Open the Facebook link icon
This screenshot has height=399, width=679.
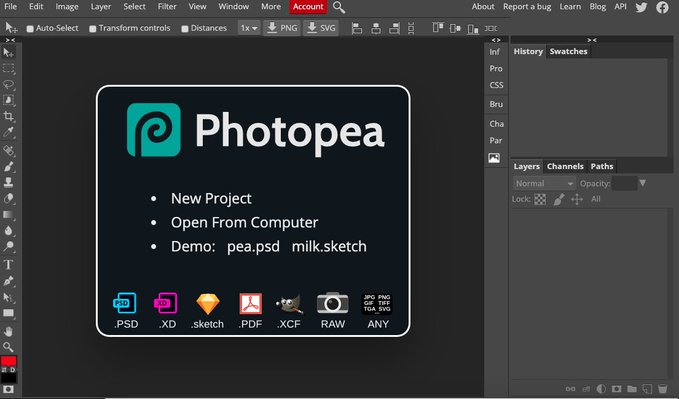pos(662,7)
